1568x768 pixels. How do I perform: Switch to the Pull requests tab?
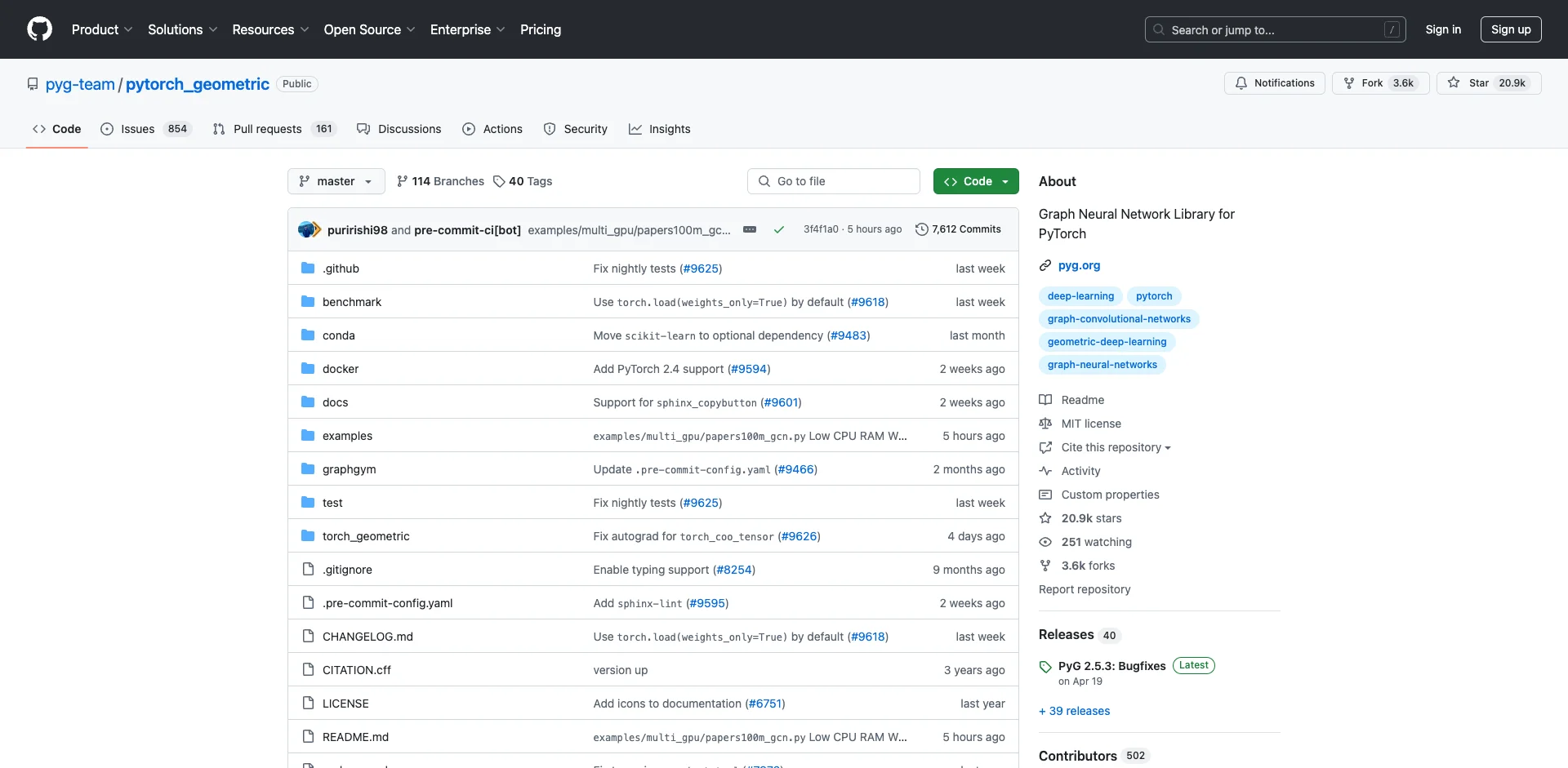coord(274,129)
